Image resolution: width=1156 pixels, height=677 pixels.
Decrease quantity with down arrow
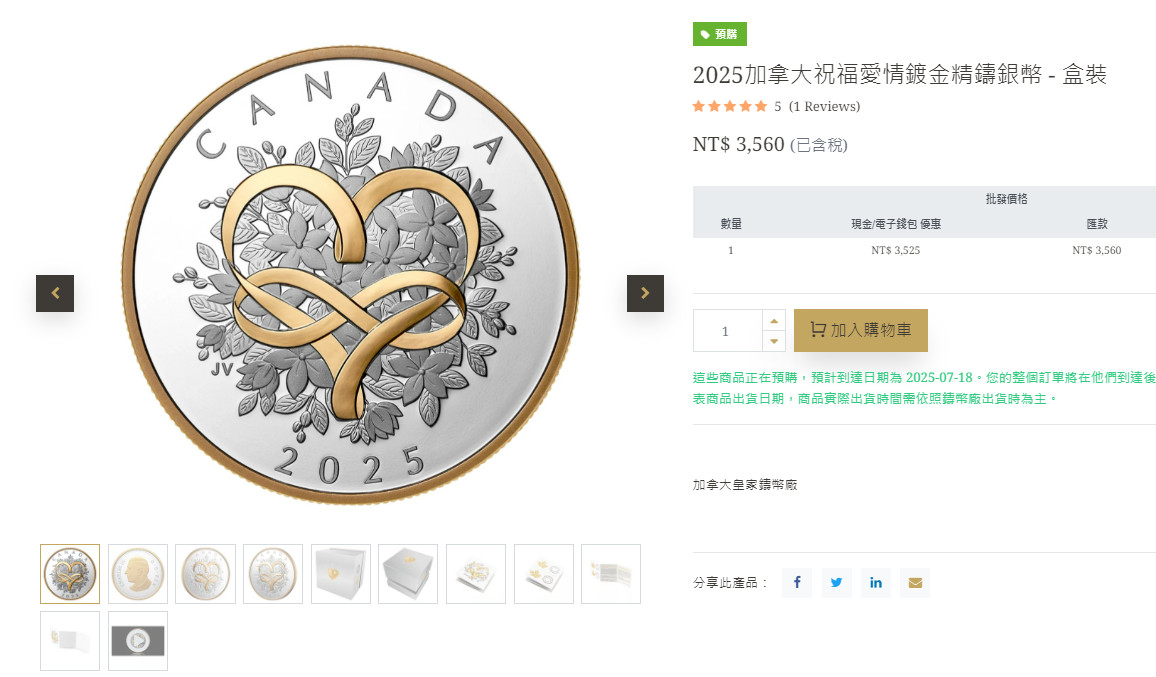click(774, 341)
